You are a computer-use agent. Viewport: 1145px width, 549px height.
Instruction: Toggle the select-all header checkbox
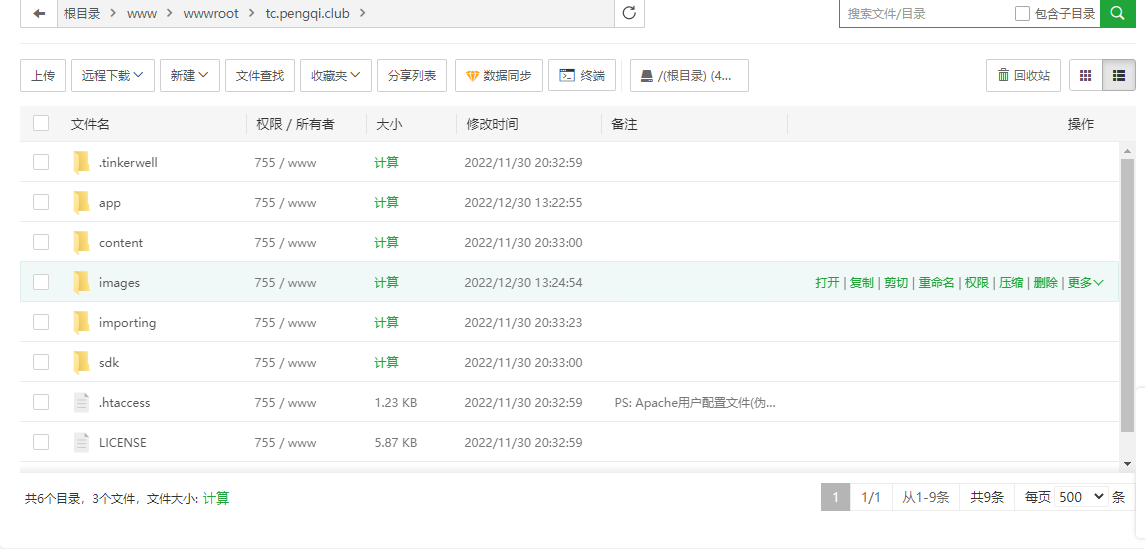[x=41, y=123]
